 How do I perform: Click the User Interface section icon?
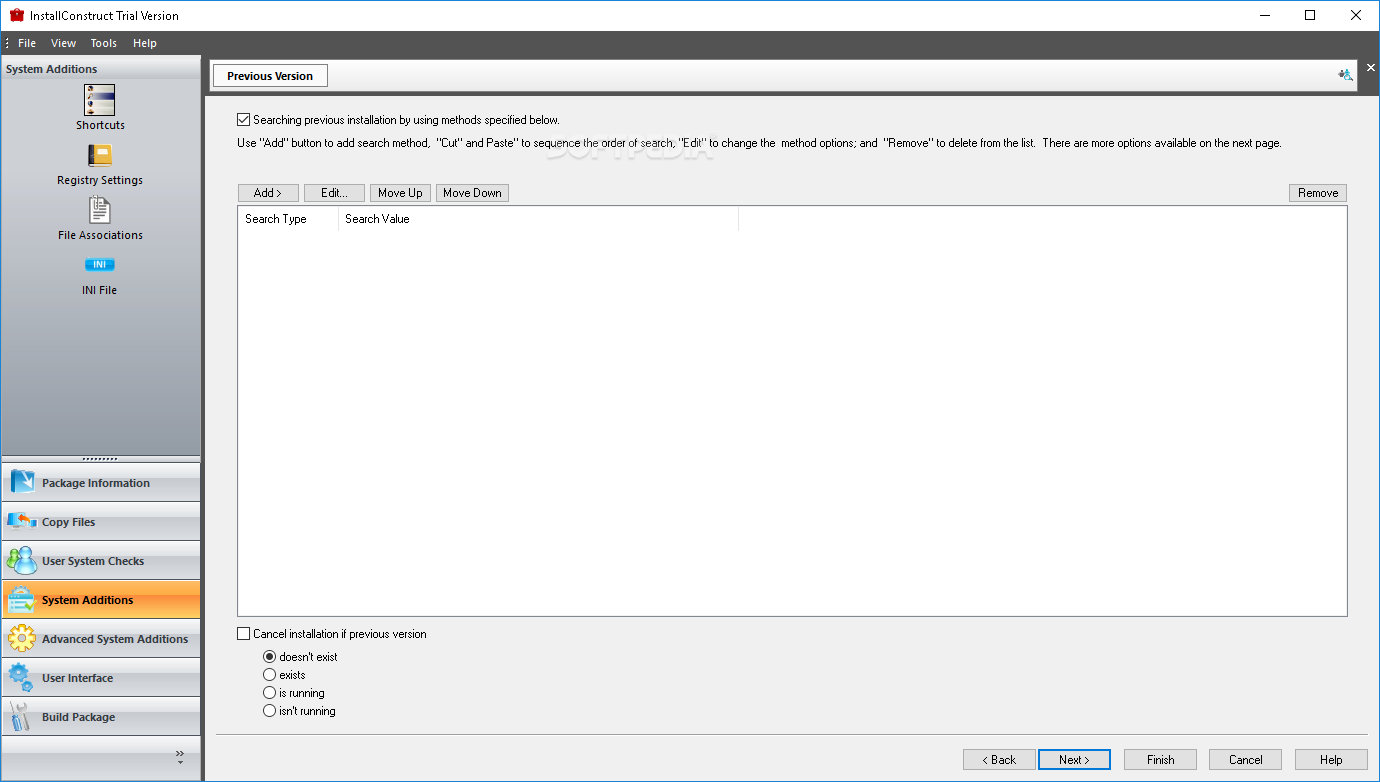(22, 678)
